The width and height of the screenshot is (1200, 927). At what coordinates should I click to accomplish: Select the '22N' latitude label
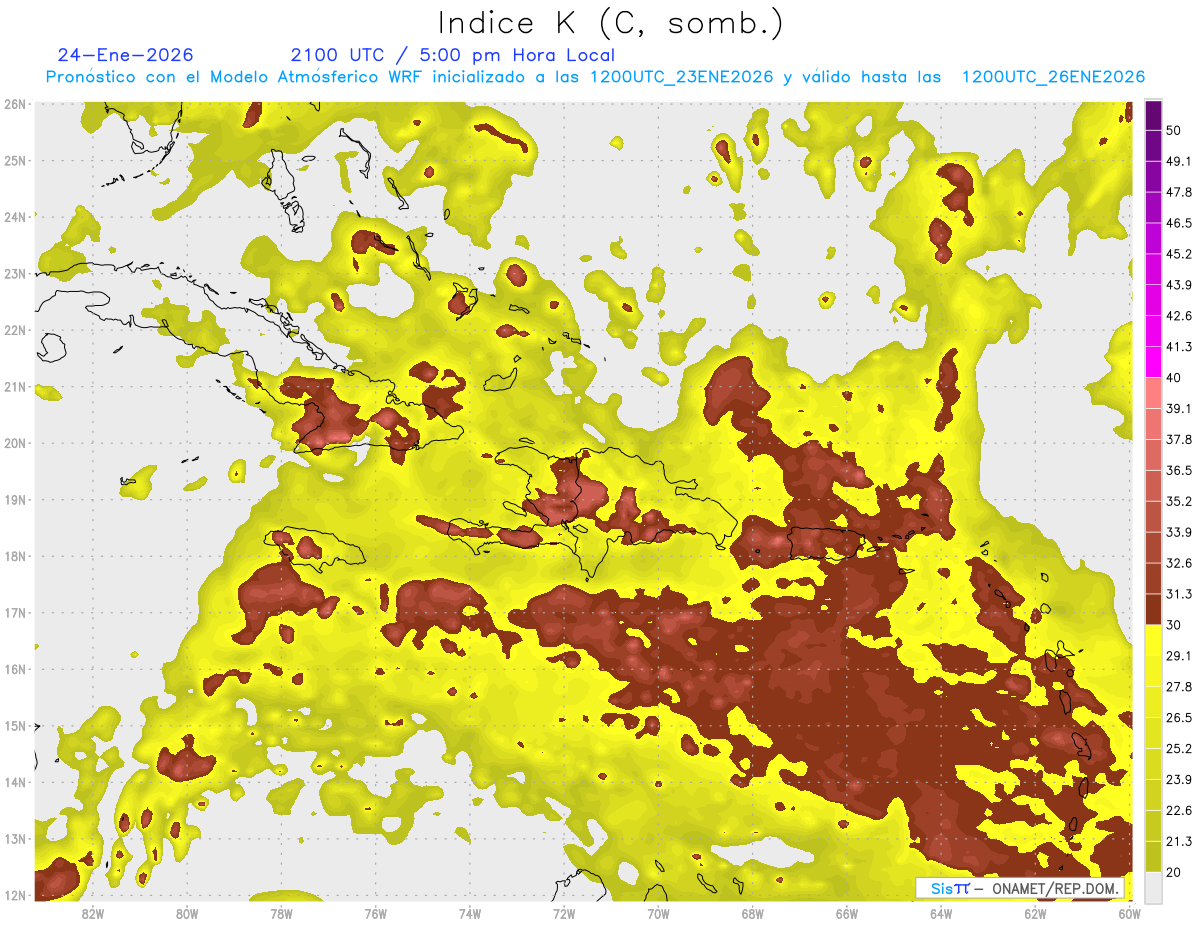pos(15,330)
